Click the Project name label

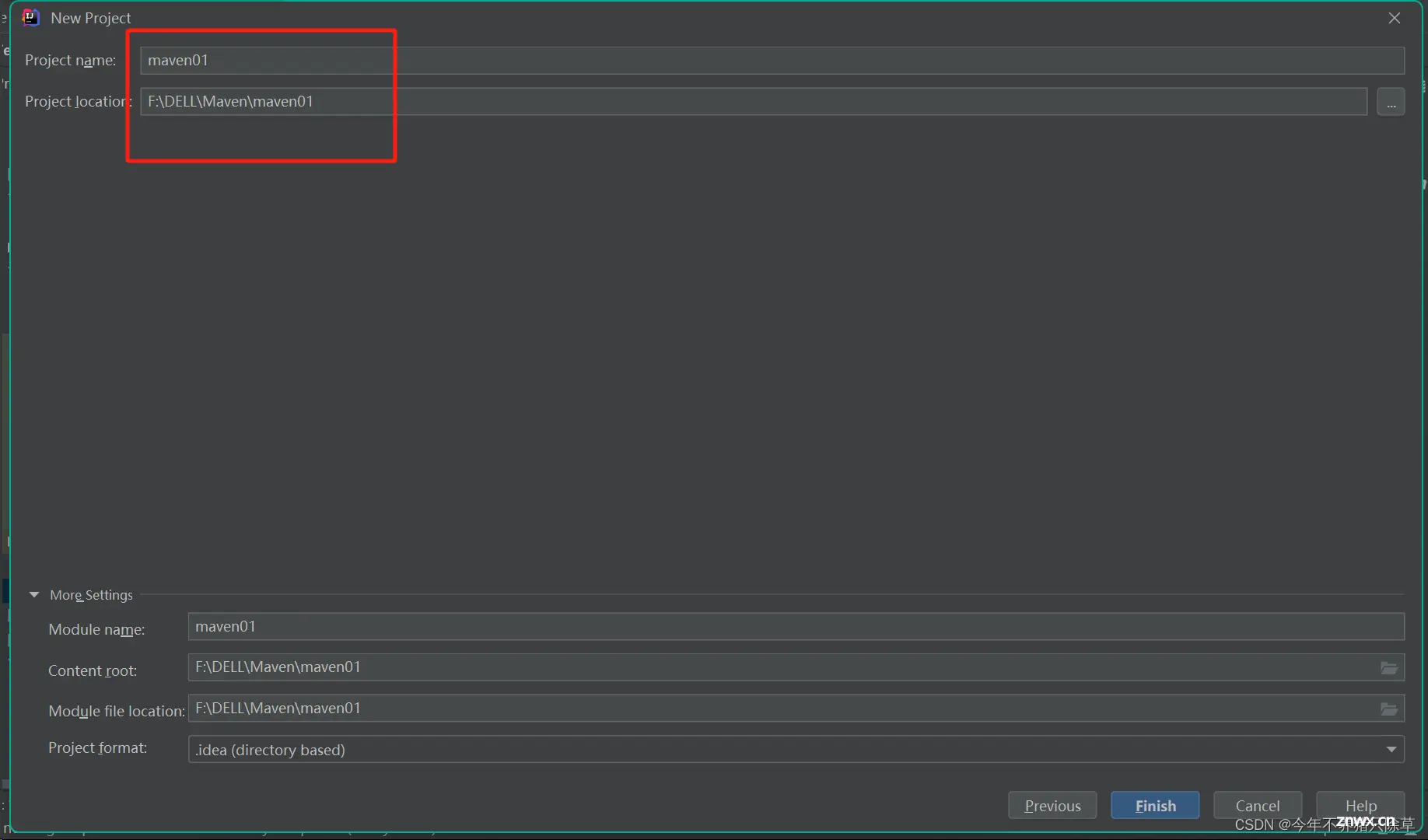(71, 61)
